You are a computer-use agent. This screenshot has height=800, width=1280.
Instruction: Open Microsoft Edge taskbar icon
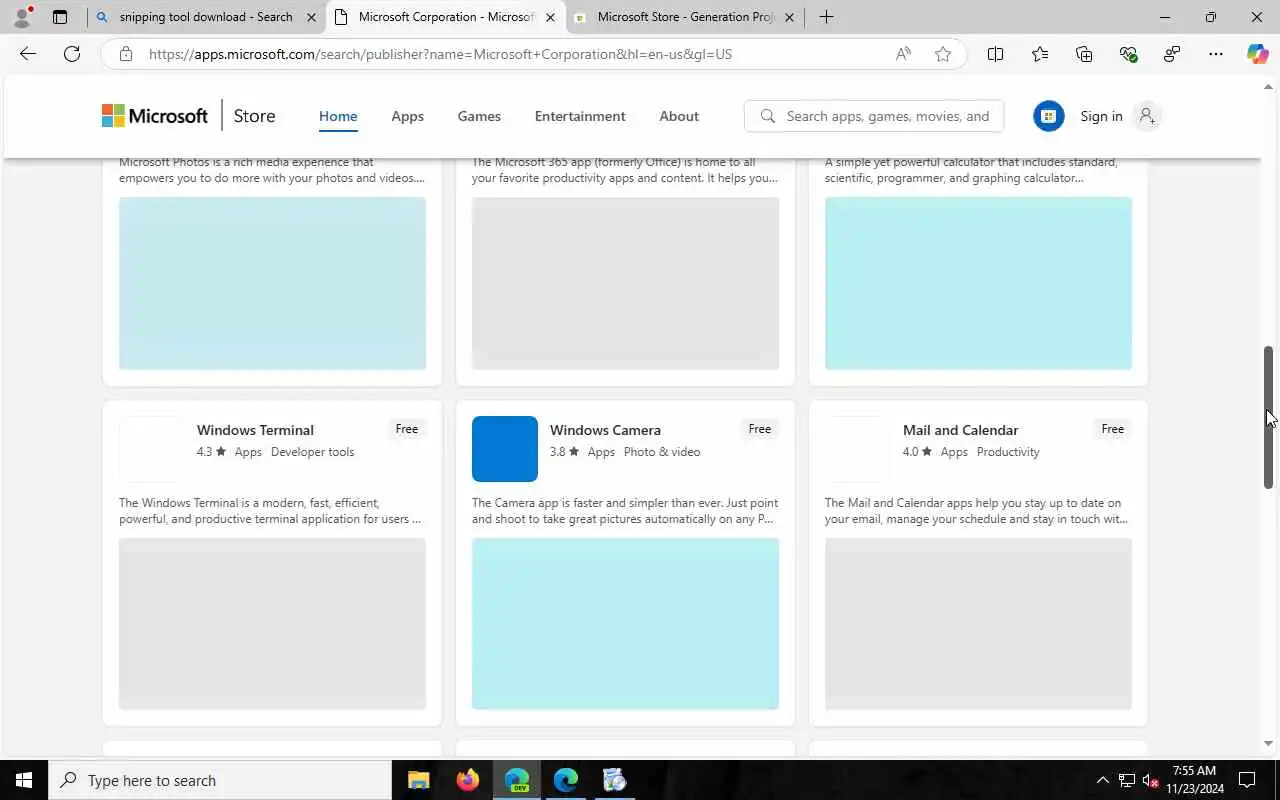pos(566,780)
